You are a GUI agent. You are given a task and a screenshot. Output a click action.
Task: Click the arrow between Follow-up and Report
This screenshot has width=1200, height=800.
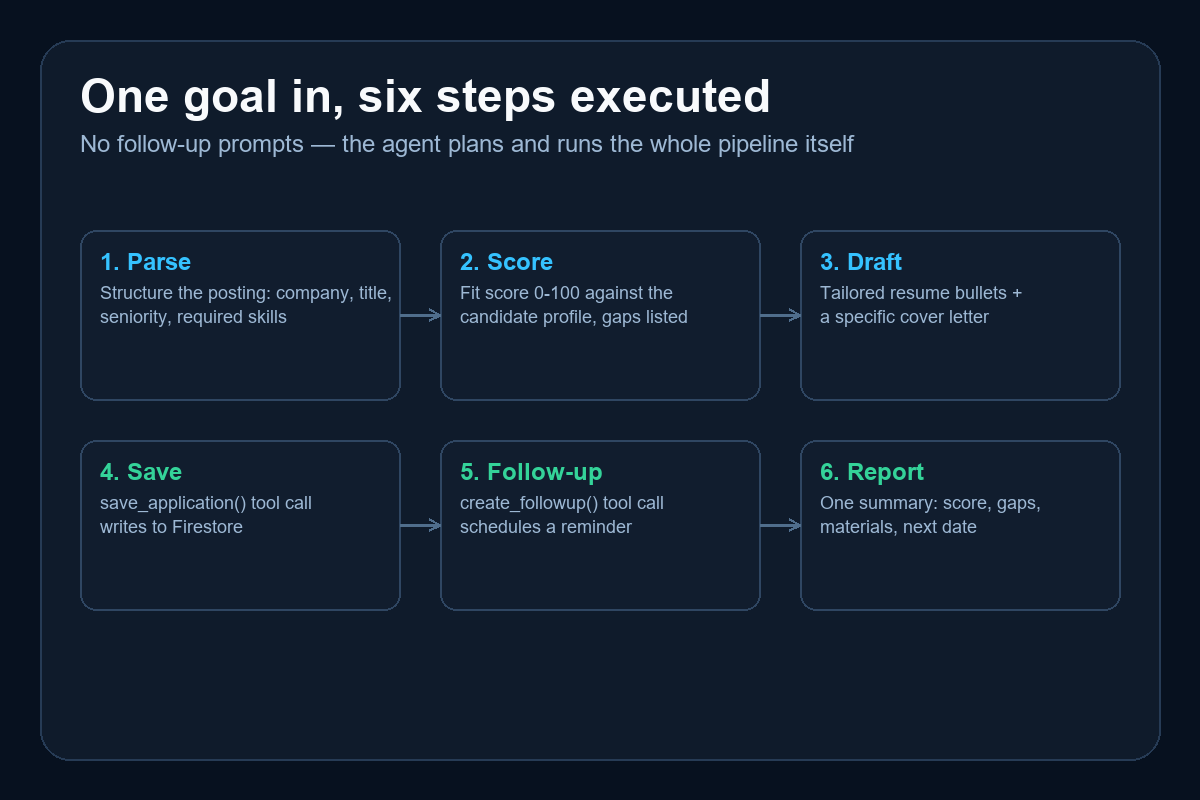pyautogui.click(x=780, y=525)
